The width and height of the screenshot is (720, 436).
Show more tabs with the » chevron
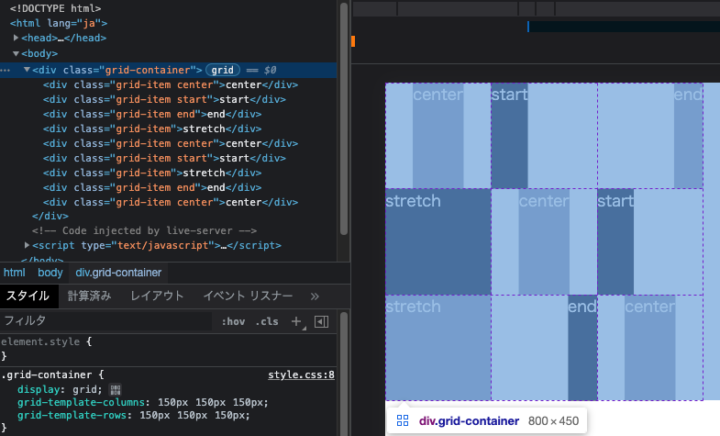pyautogui.click(x=315, y=296)
